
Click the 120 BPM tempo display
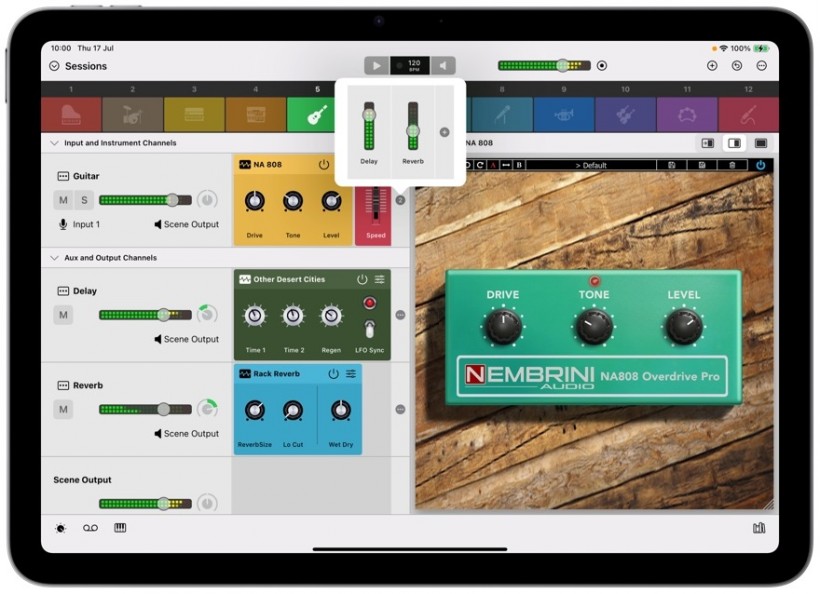[x=410, y=66]
